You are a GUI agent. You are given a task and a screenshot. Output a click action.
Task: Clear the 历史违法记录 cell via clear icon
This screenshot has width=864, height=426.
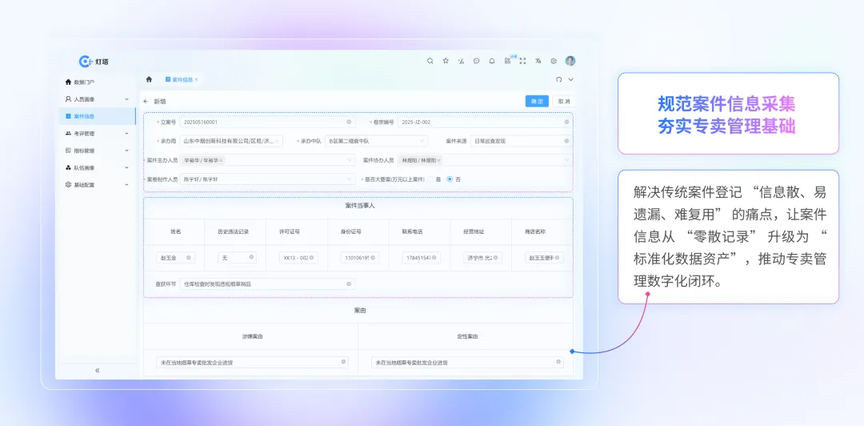click(x=250, y=257)
